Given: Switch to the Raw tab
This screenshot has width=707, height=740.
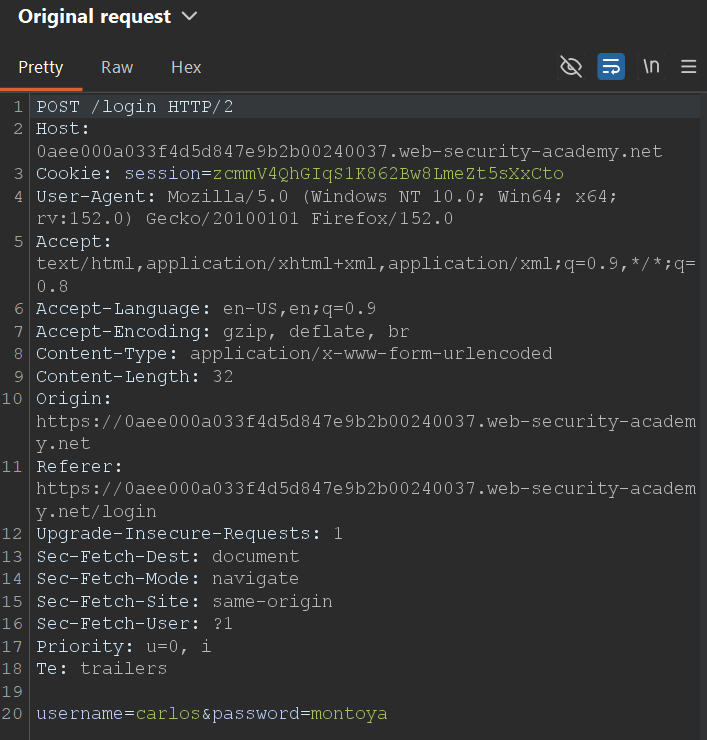Looking at the screenshot, I should click(117, 67).
